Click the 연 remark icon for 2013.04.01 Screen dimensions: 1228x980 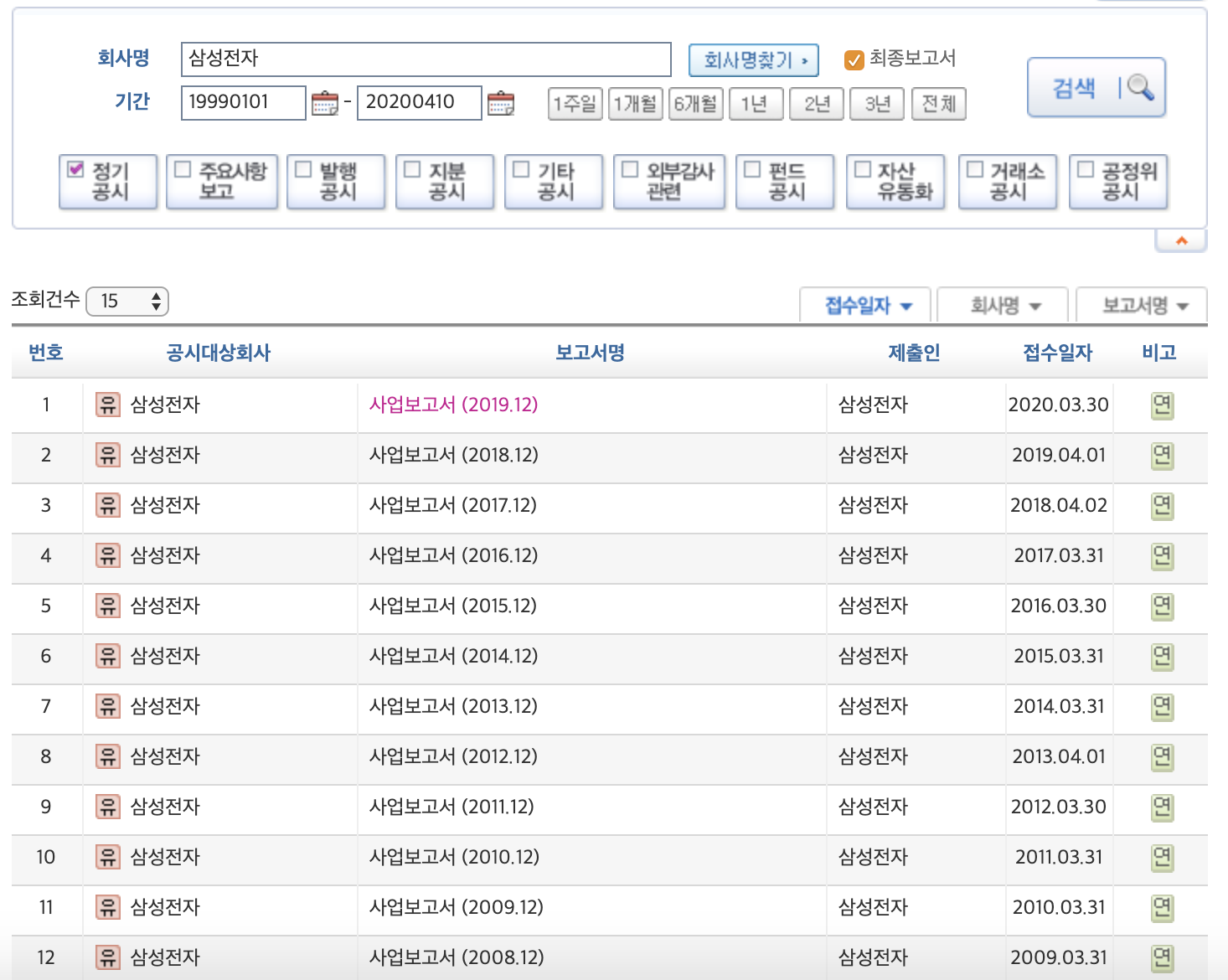coord(1162,757)
